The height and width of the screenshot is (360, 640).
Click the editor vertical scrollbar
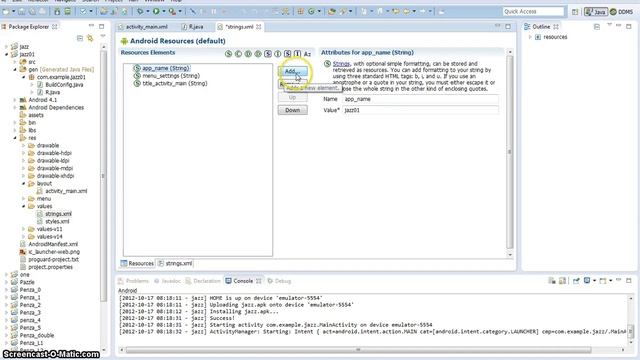pos(509,152)
